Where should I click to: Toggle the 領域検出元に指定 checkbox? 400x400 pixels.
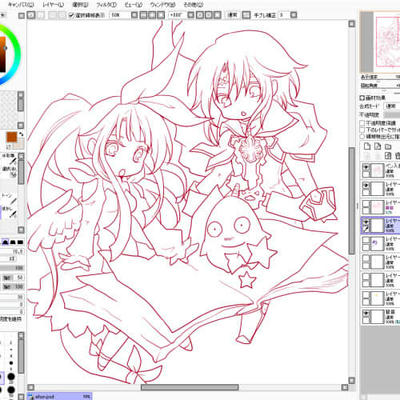click(362, 136)
